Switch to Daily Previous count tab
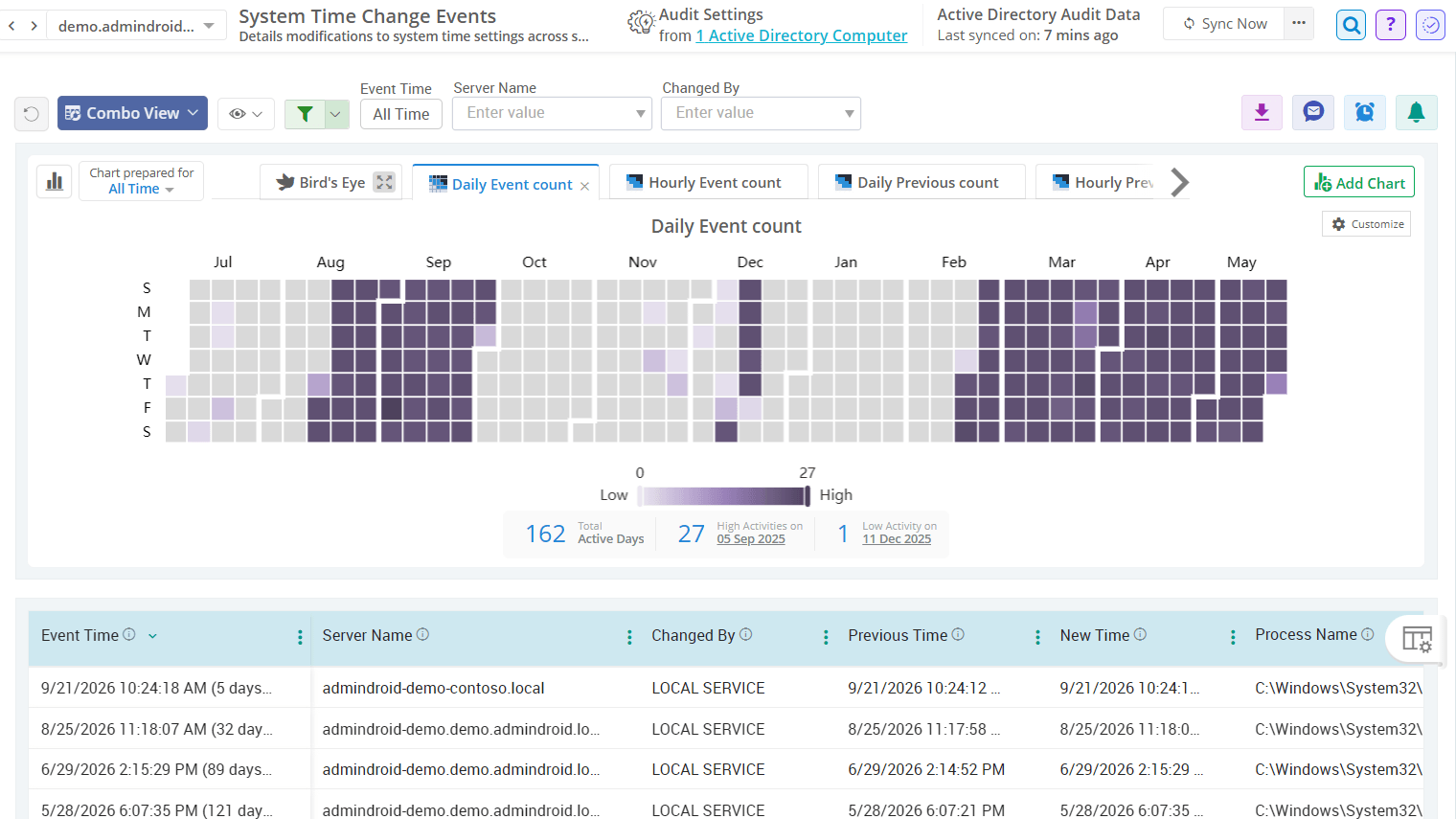The height and width of the screenshot is (819, 1456). click(921, 182)
